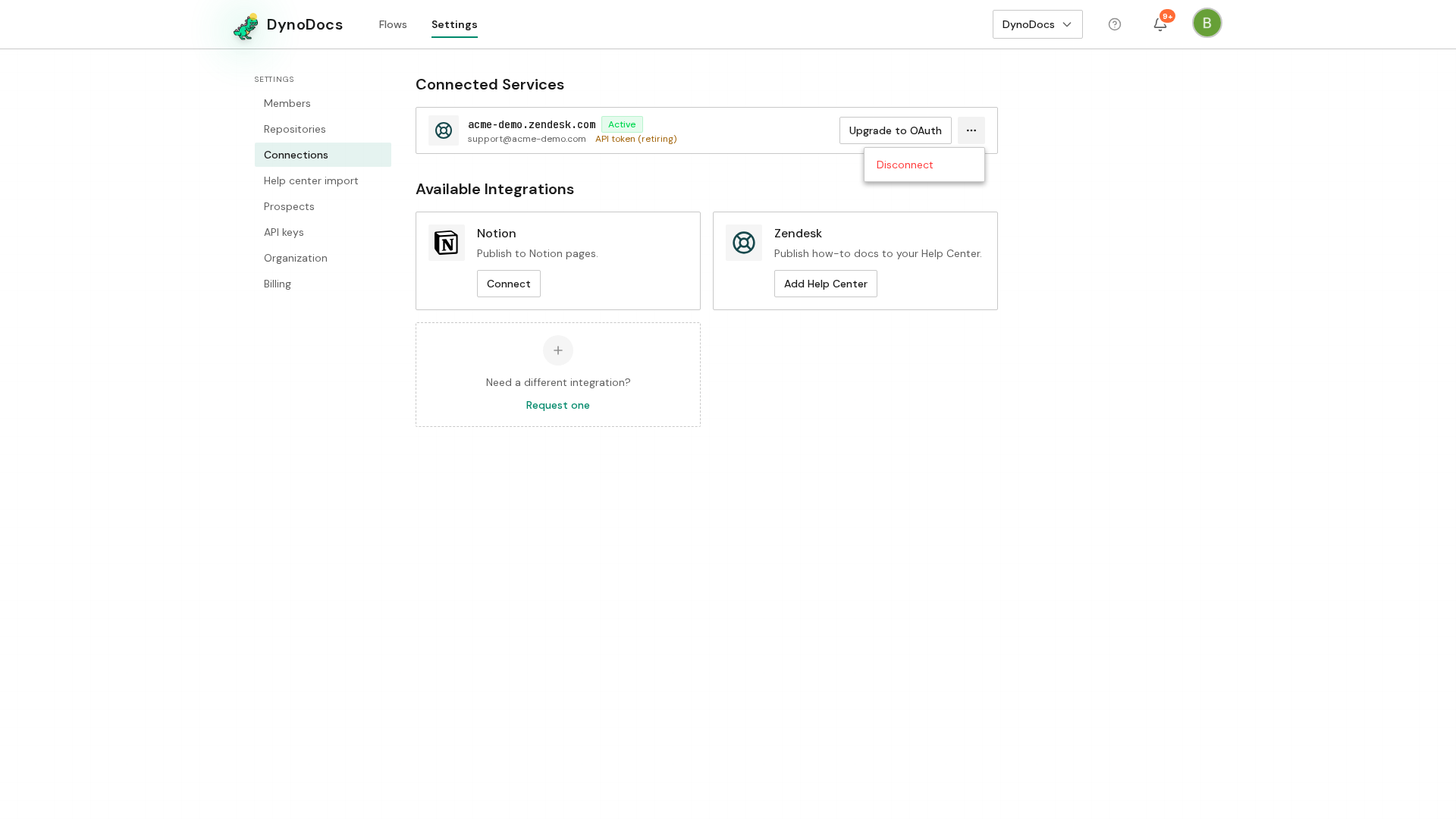
Task: Click the Active status badge
Action: pos(622,124)
